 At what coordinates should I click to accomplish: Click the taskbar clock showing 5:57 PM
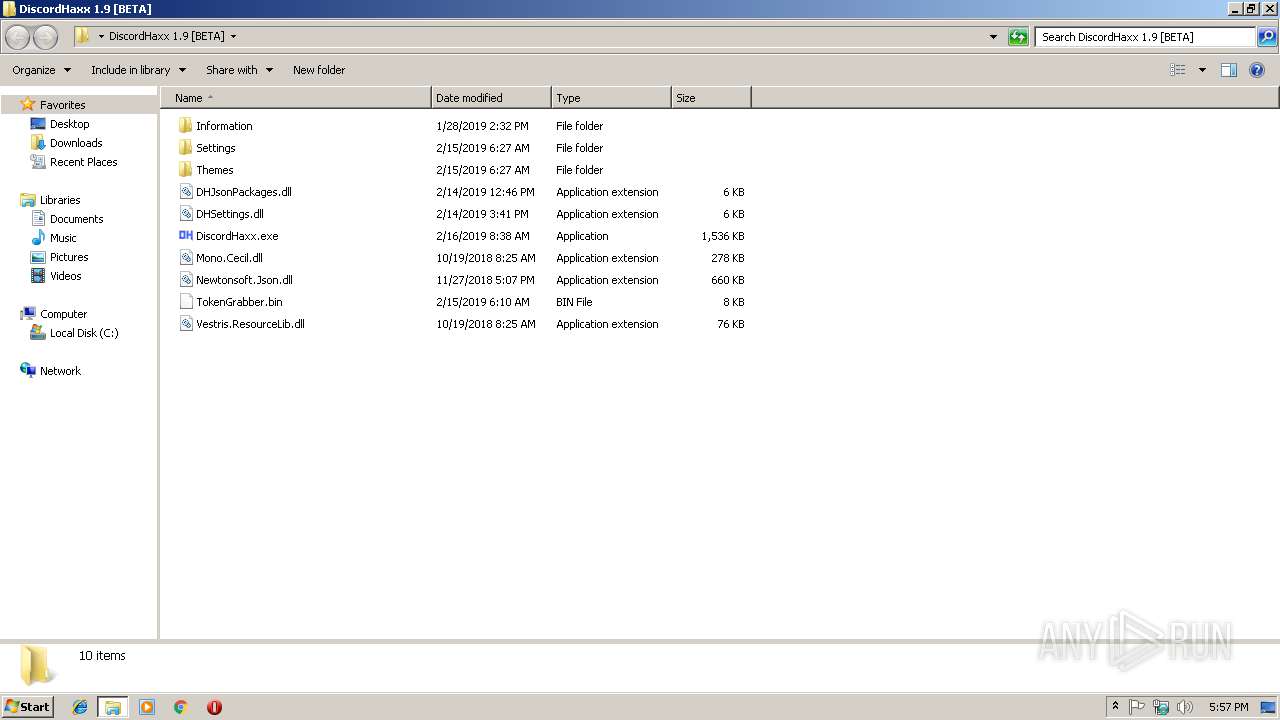1228,707
